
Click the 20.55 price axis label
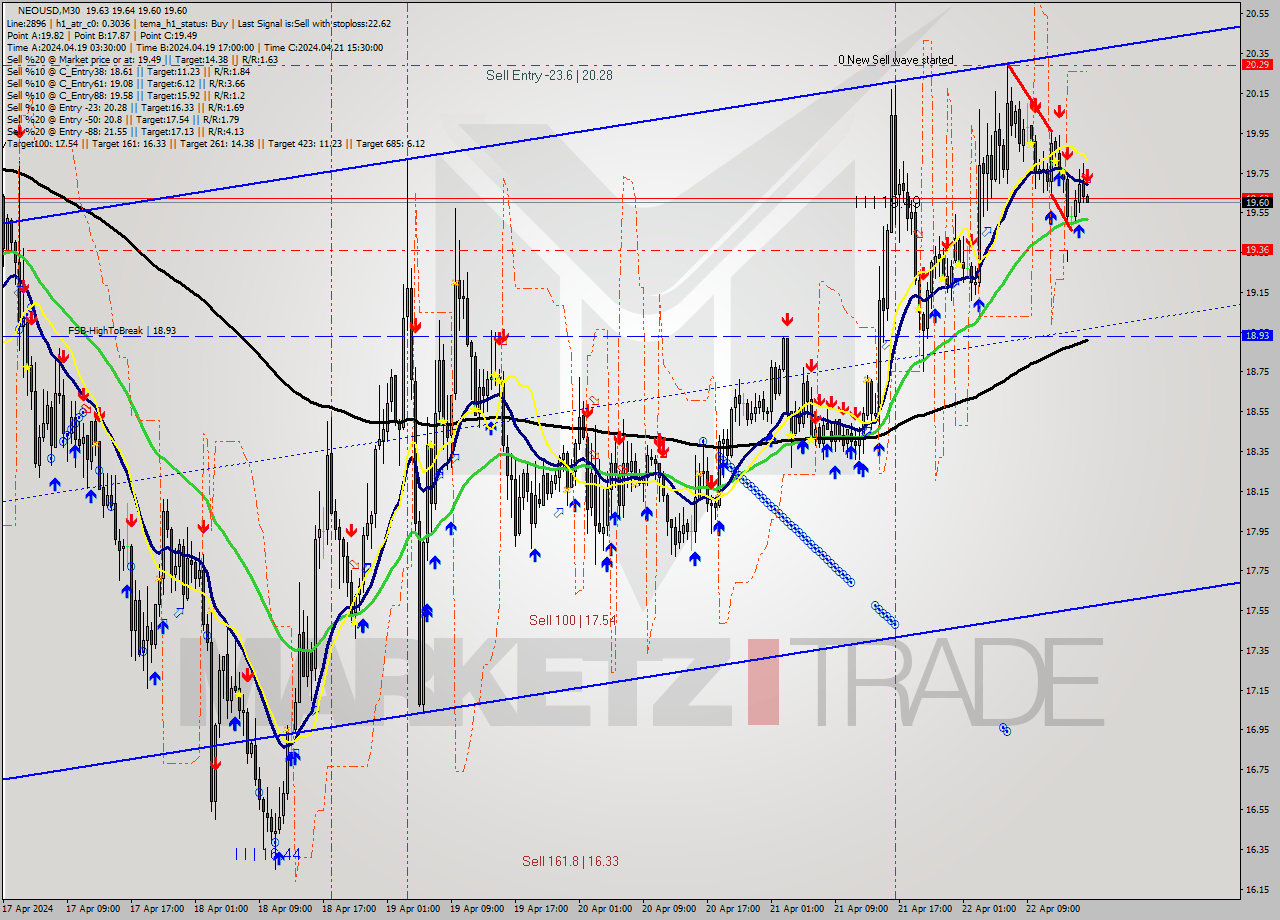1257,13
